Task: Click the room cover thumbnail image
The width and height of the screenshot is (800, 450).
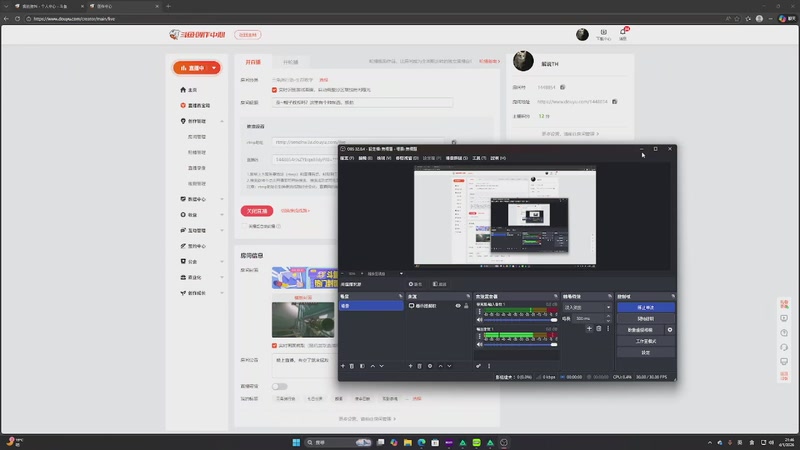Action: (303, 319)
